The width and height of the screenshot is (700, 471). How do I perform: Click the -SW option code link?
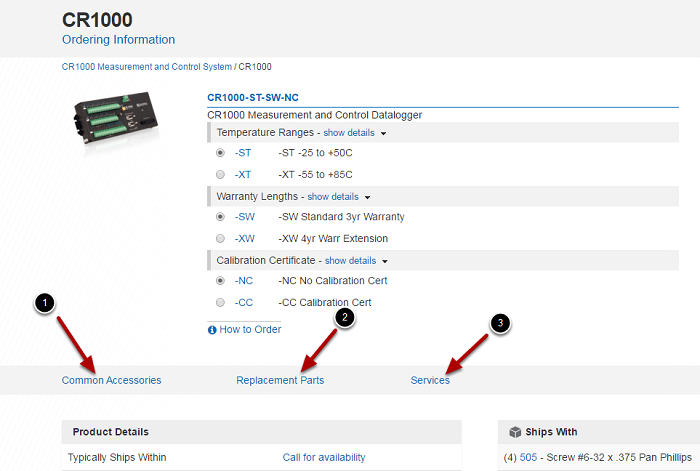245,217
